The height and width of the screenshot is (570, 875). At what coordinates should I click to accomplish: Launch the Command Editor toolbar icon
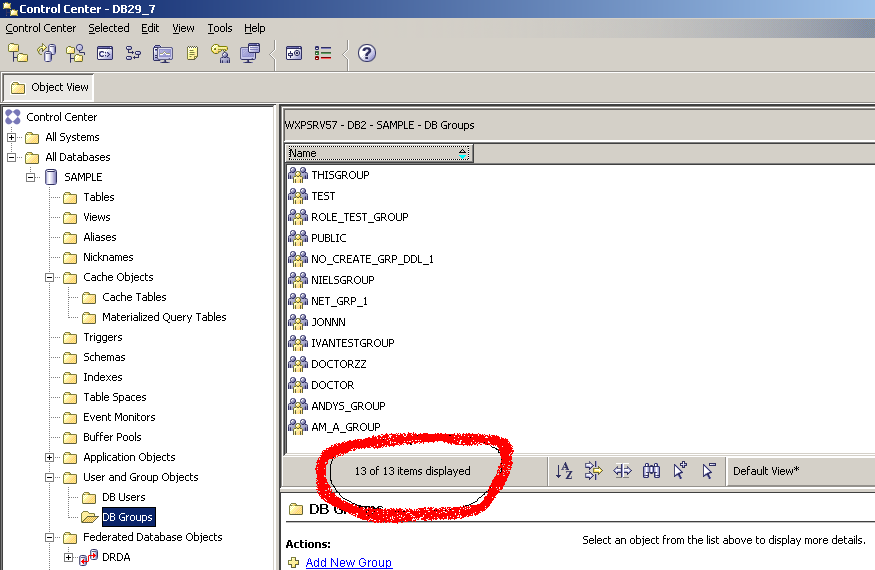click(105, 53)
